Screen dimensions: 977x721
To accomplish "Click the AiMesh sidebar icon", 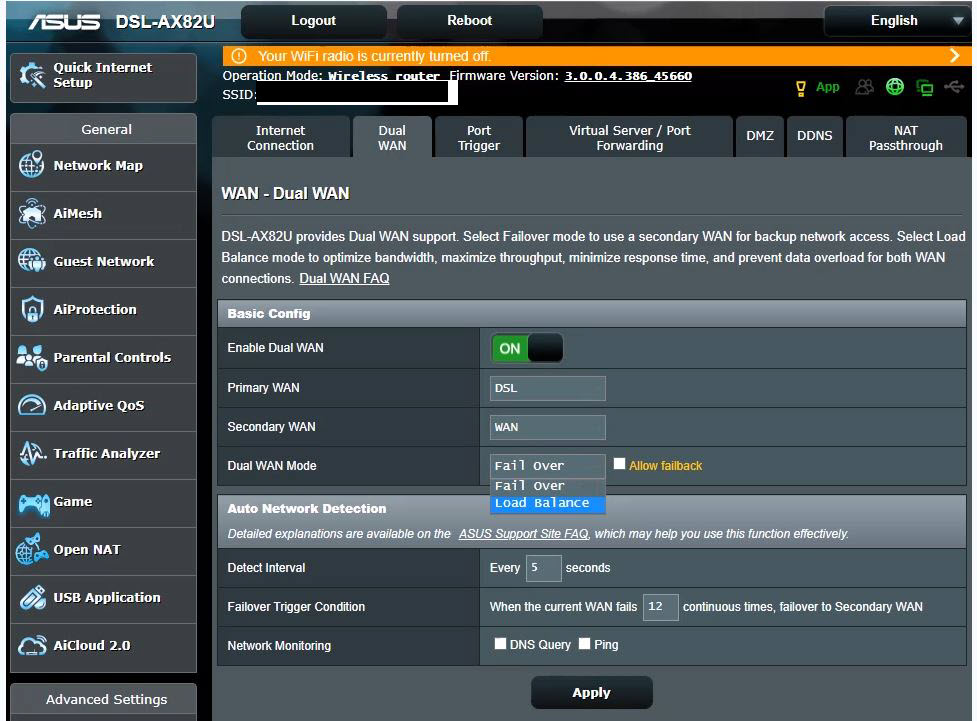I will 31,213.
